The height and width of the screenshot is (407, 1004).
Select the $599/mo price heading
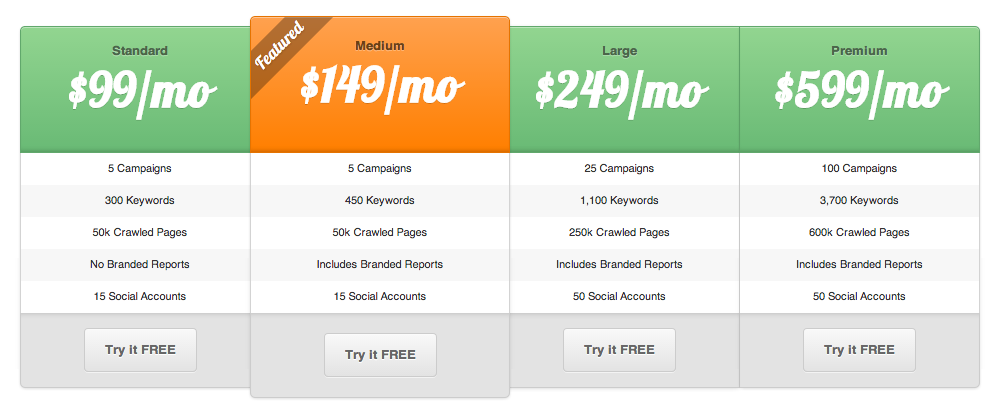[859, 92]
